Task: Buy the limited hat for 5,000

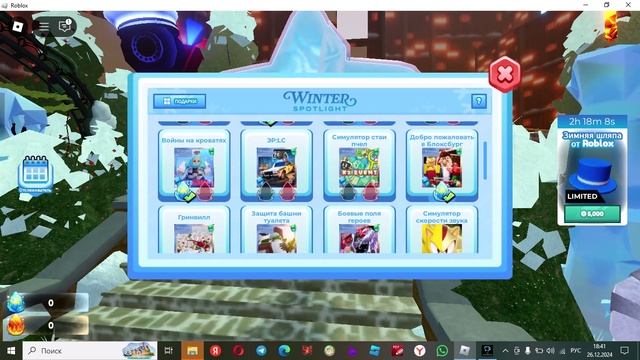Action: (592, 213)
